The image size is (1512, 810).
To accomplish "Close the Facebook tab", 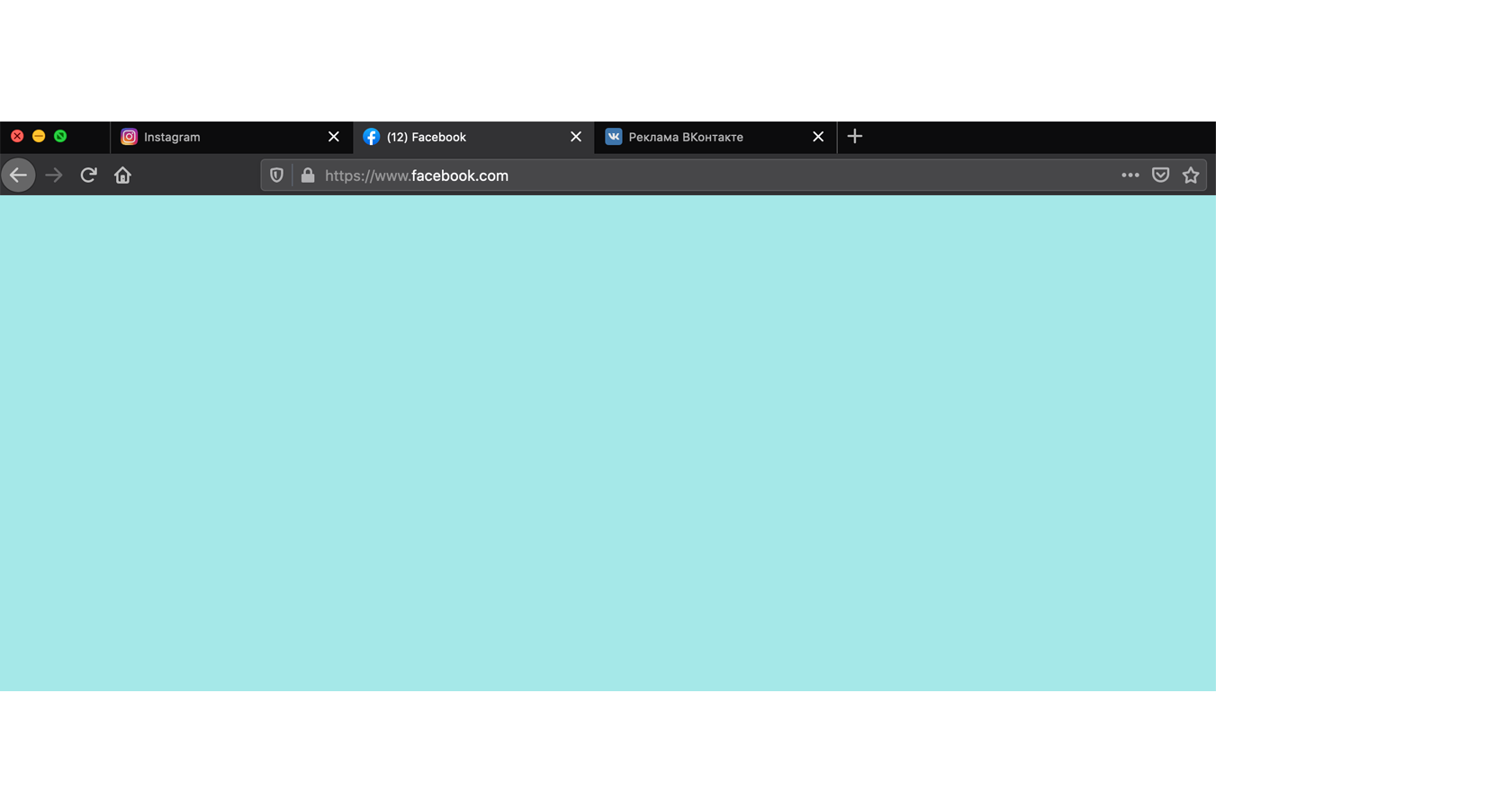I will click(576, 137).
